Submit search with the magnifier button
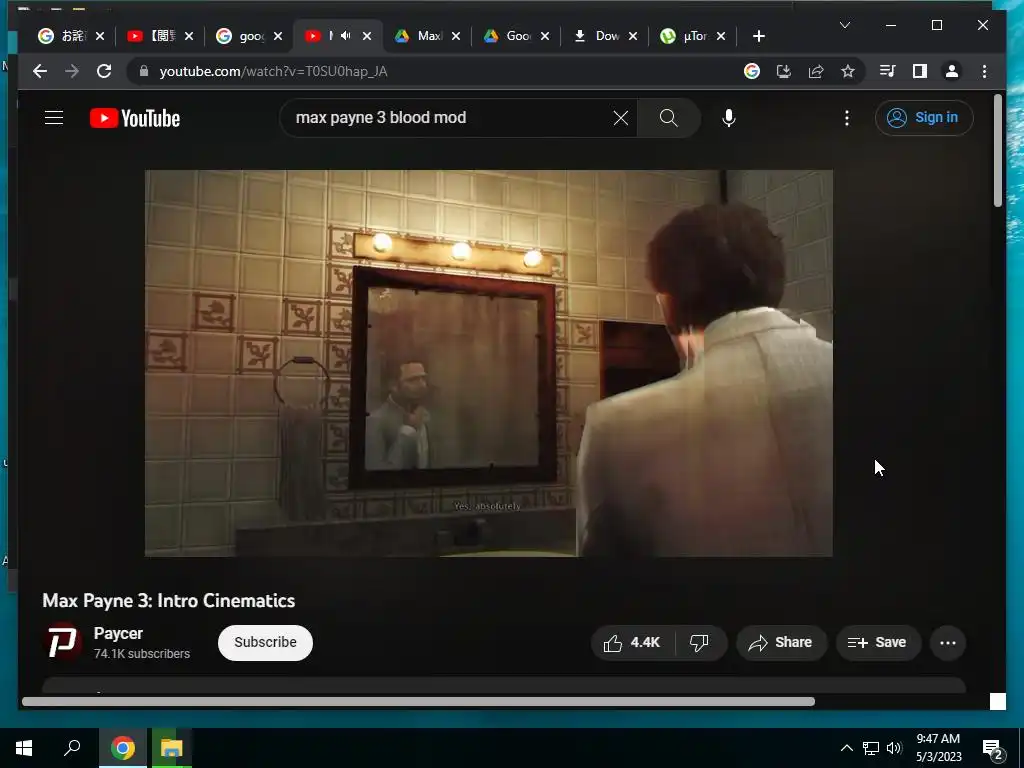The width and height of the screenshot is (1024, 768). pos(669,118)
